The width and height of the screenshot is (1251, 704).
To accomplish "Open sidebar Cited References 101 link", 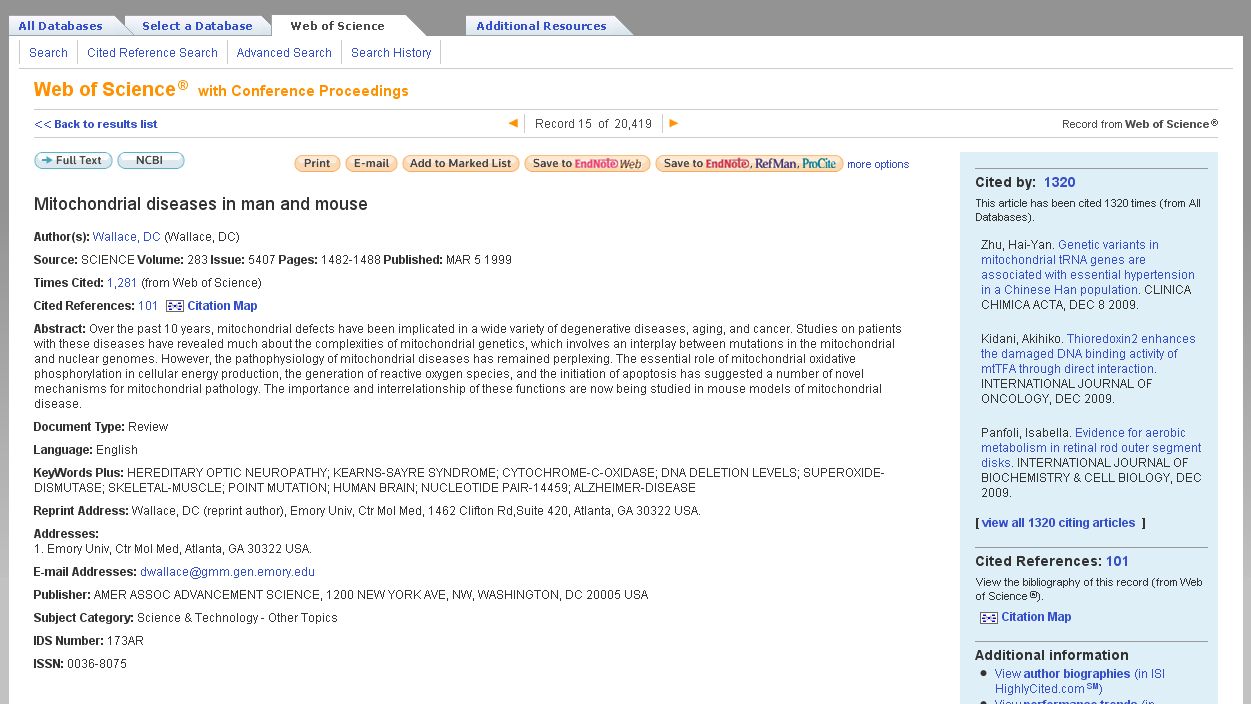I will (x=1117, y=562).
